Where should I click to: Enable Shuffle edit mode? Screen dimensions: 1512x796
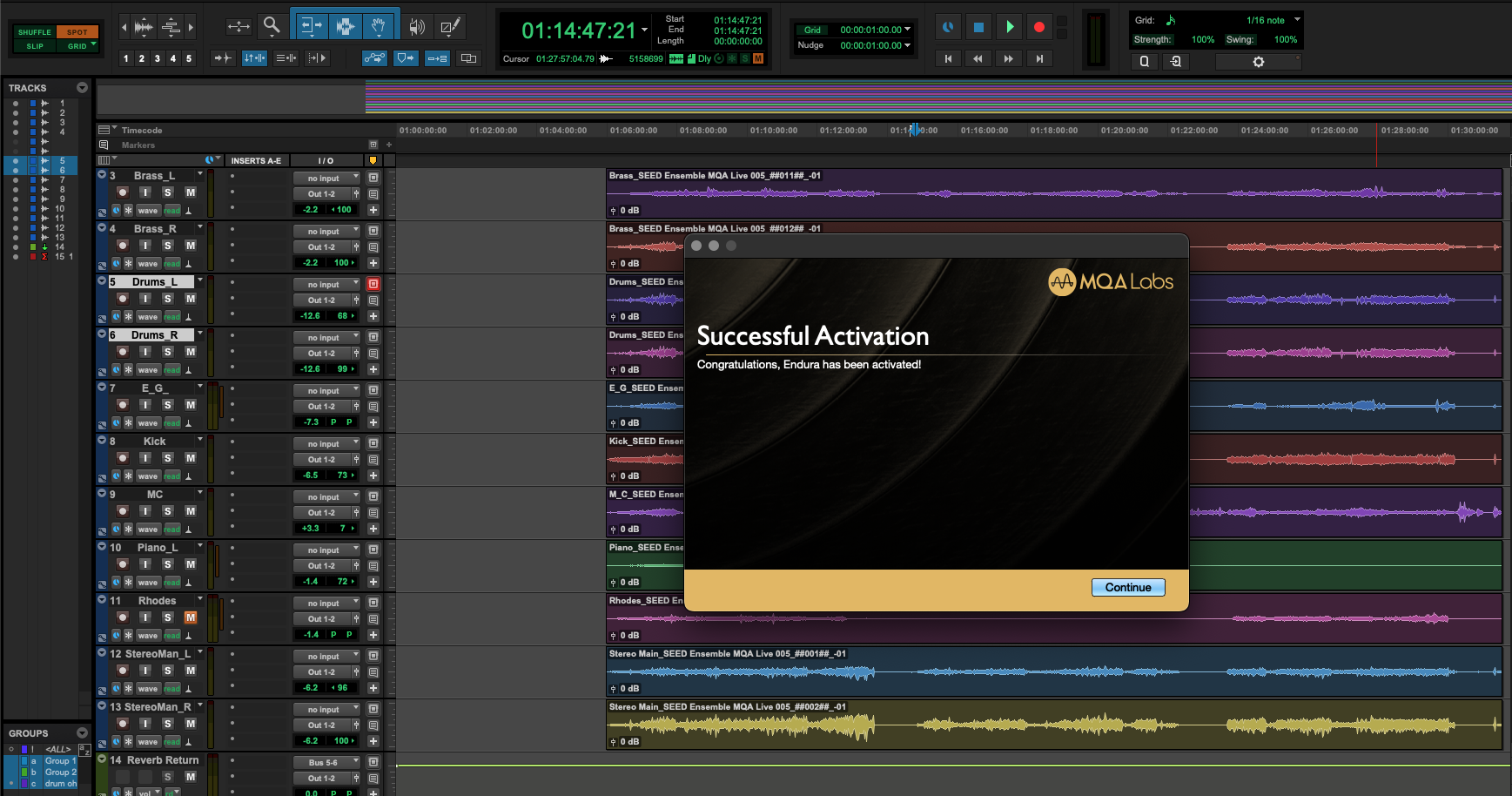point(35,32)
